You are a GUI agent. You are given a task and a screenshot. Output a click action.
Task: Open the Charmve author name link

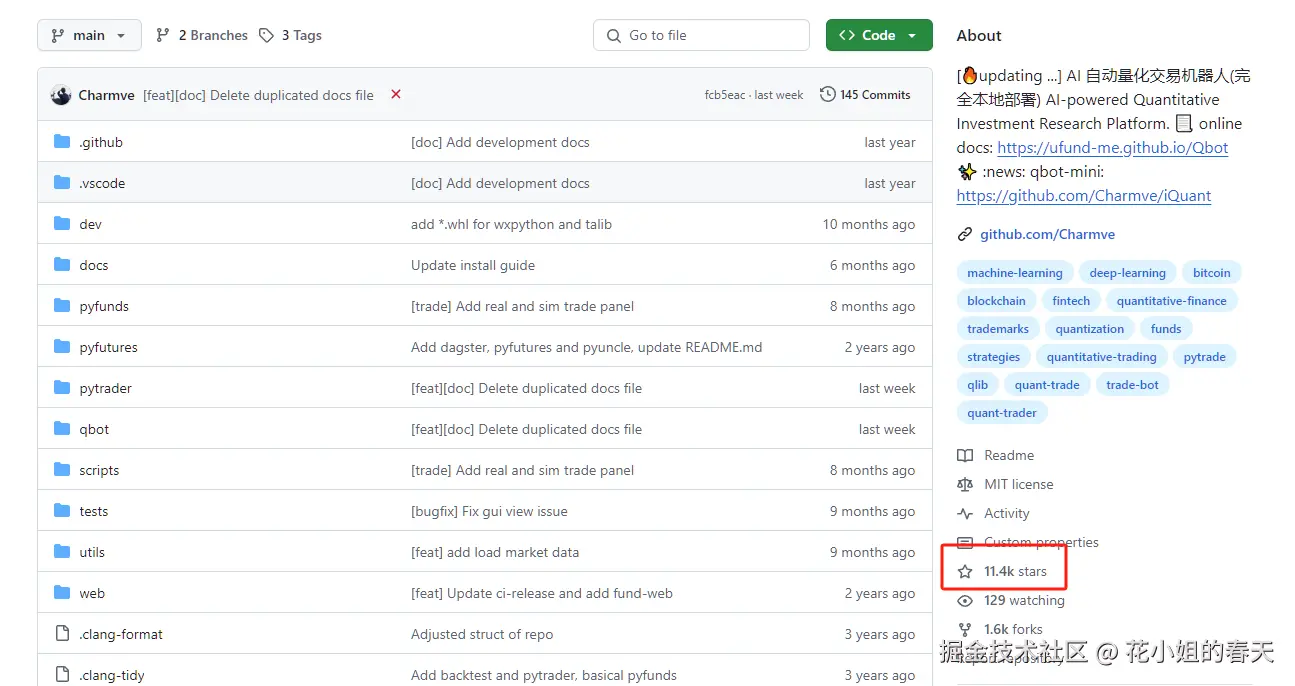[106, 95]
